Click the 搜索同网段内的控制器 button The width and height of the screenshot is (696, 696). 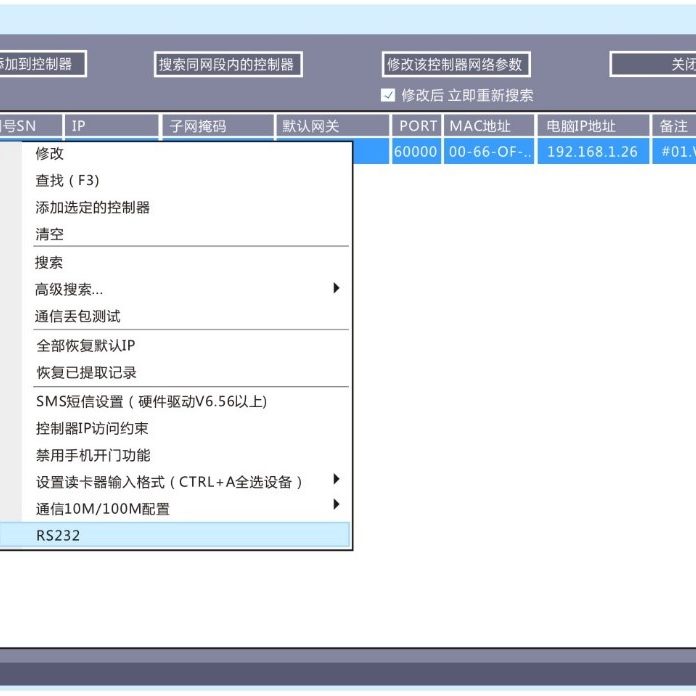(x=227, y=64)
